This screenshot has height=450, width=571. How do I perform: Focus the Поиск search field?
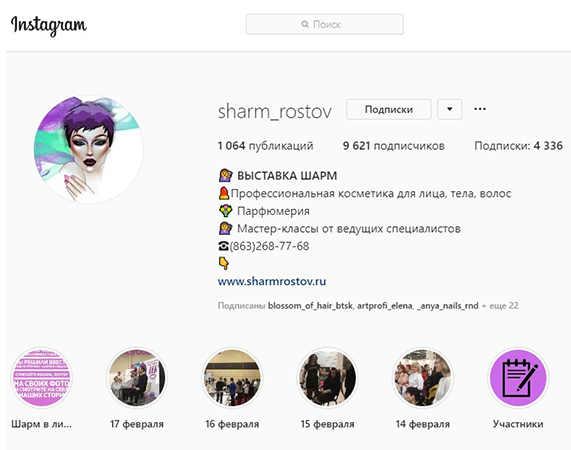(x=324, y=24)
